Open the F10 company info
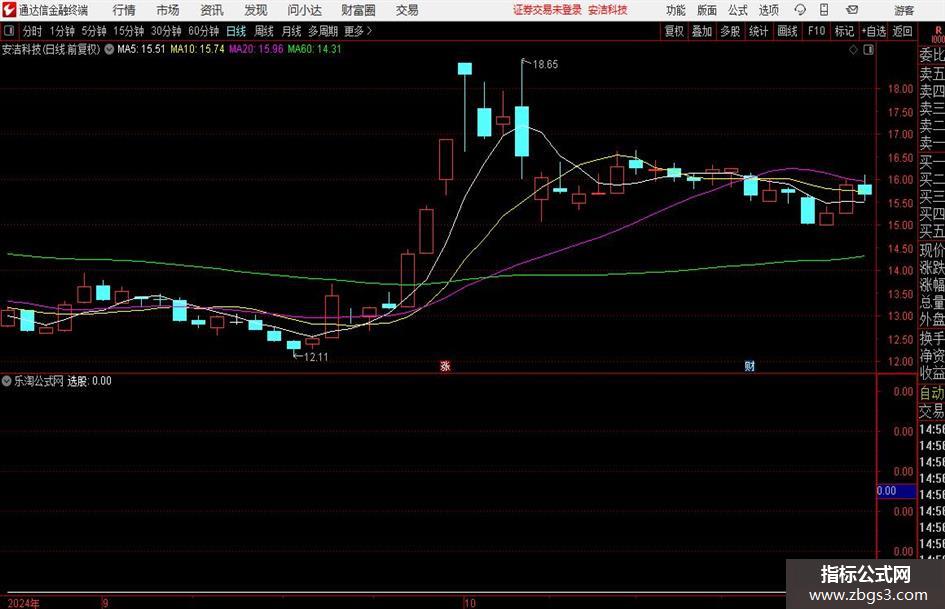 (817, 31)
